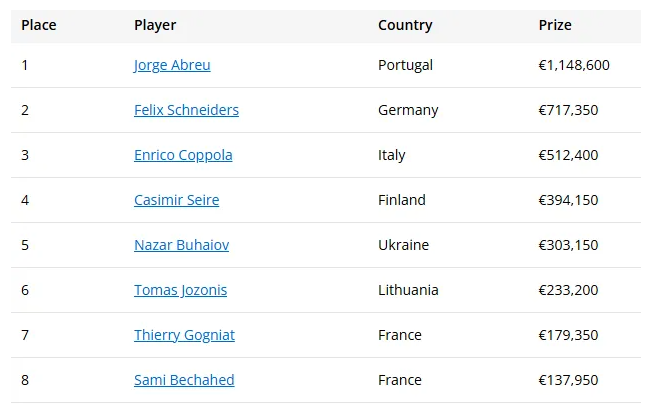The height and width of the screenshot is (407, 653).
Task: Click the Place column header
Action: (39, 25)
